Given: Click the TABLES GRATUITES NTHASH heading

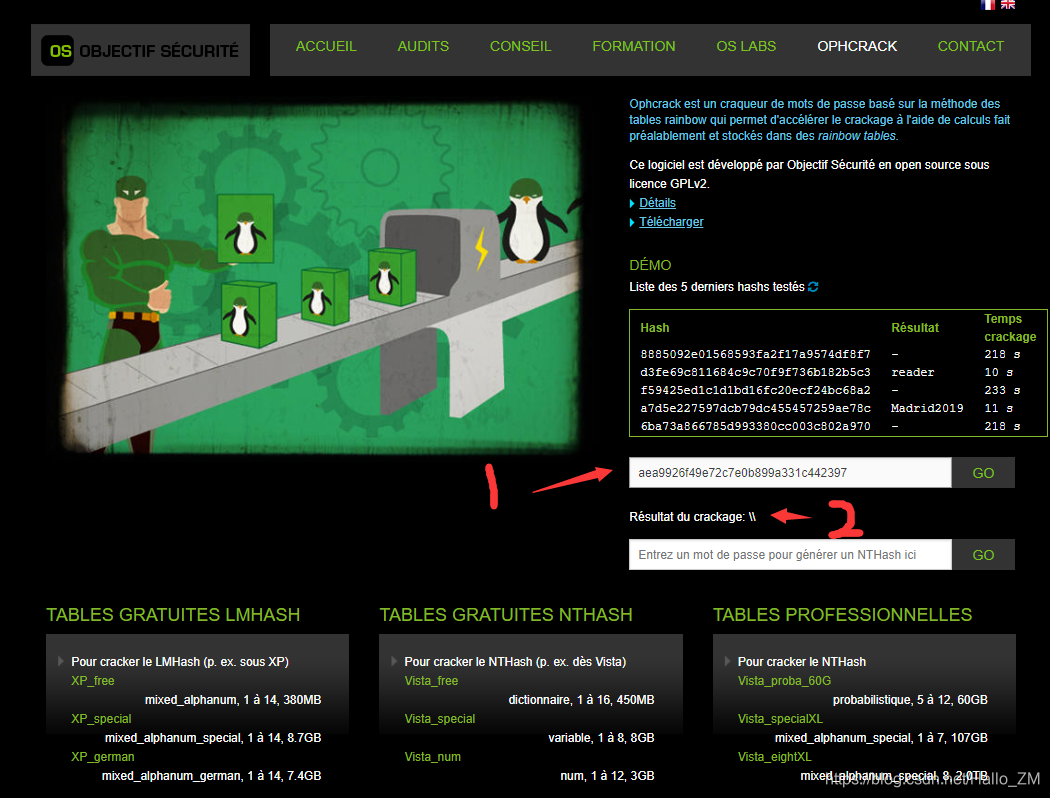Looking at the screenshot, I should point(506,615).
